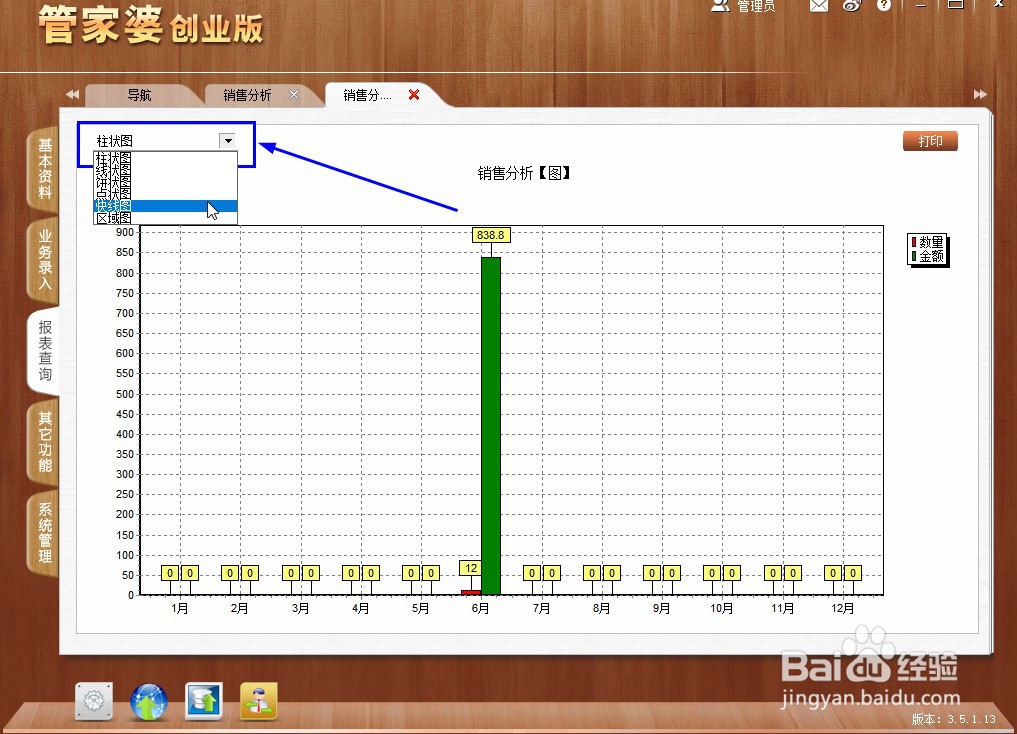Open the 基本资料 sidebar tab
Image resolution: width=1017 pixels, height=734 pixels.
click(x=44, y=169)
